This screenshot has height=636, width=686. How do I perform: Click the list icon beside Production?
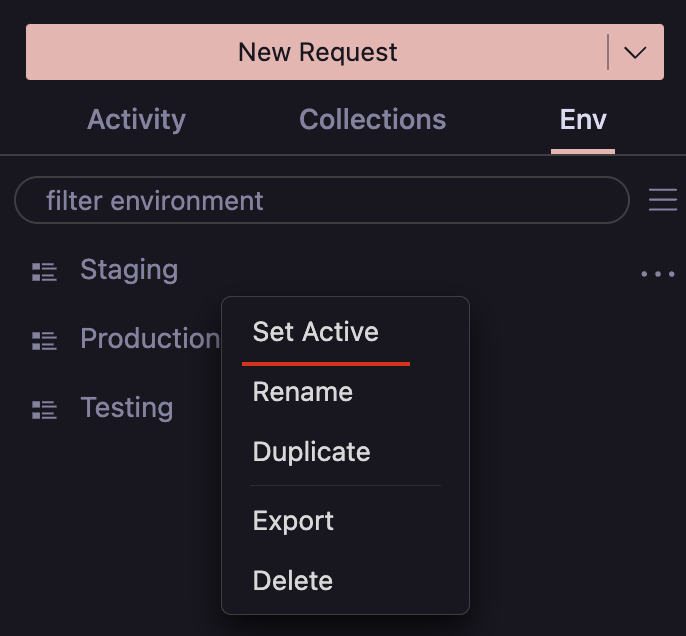[44, 340]
